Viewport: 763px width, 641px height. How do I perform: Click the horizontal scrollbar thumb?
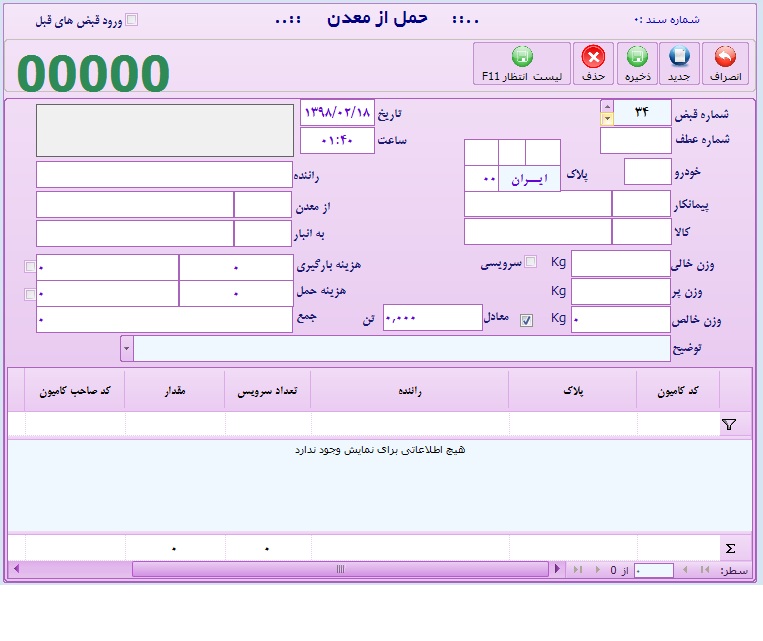340,569
